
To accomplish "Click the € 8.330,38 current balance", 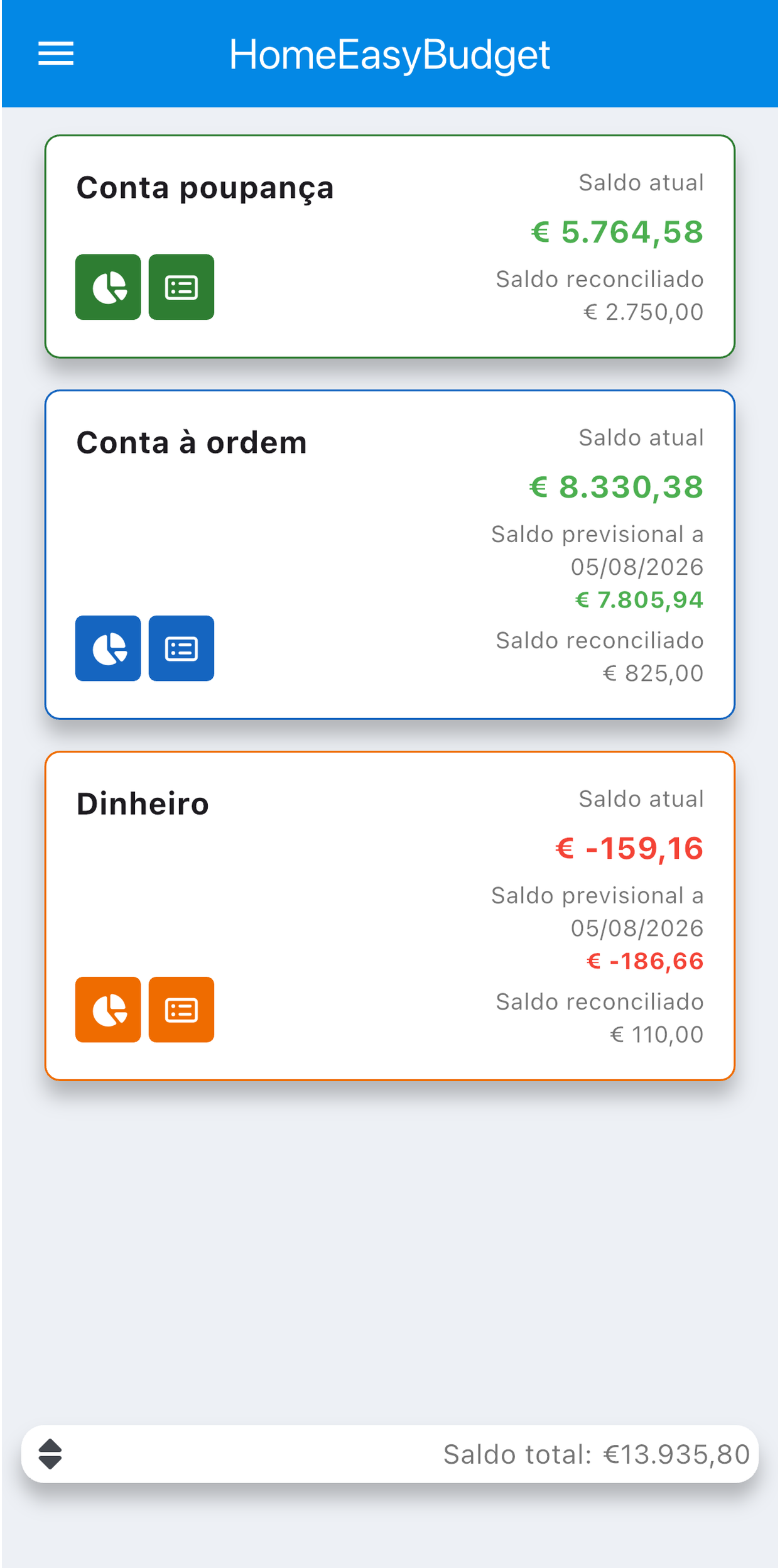I will (616, 487).
